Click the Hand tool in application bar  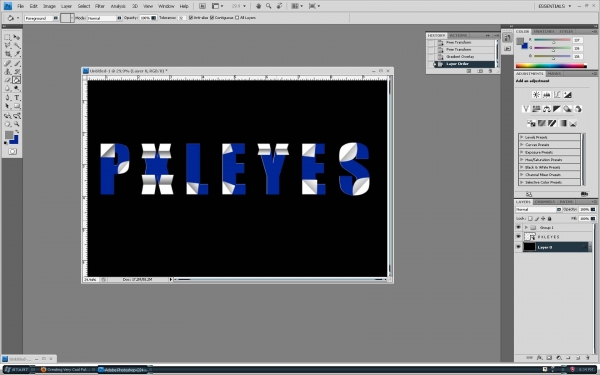pos(258,6)
